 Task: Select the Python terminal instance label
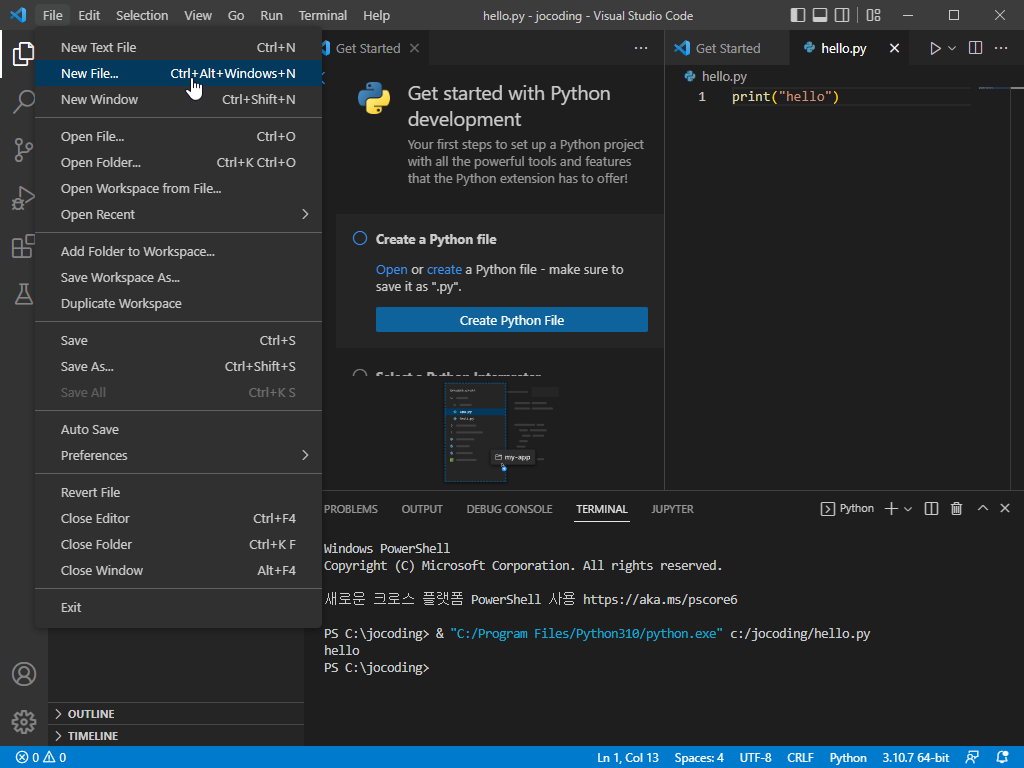tap(847, 509)
